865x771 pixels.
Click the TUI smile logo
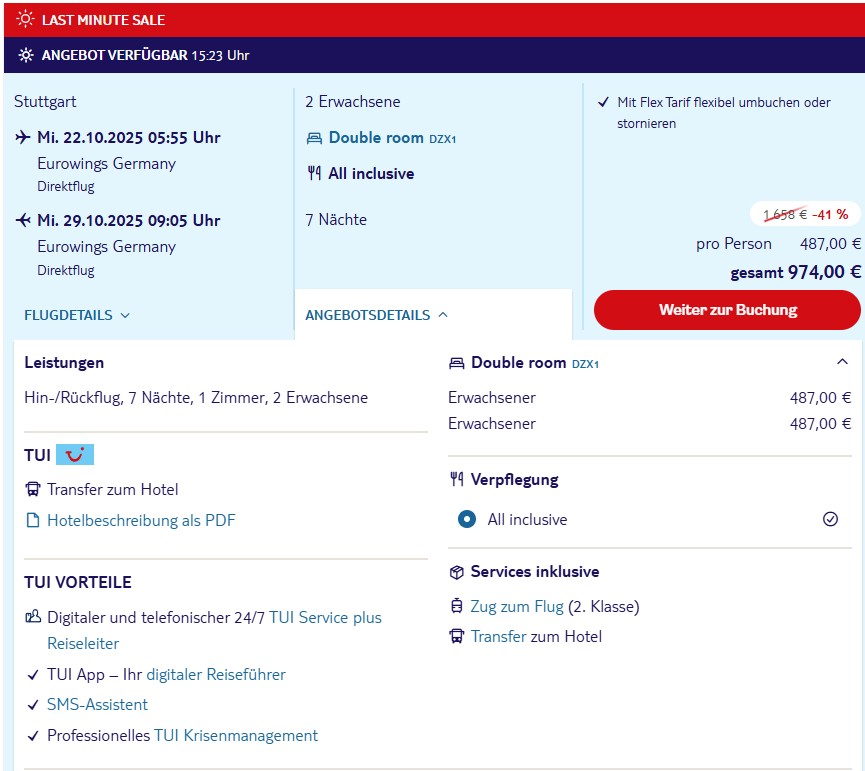(x=75, y=454)
